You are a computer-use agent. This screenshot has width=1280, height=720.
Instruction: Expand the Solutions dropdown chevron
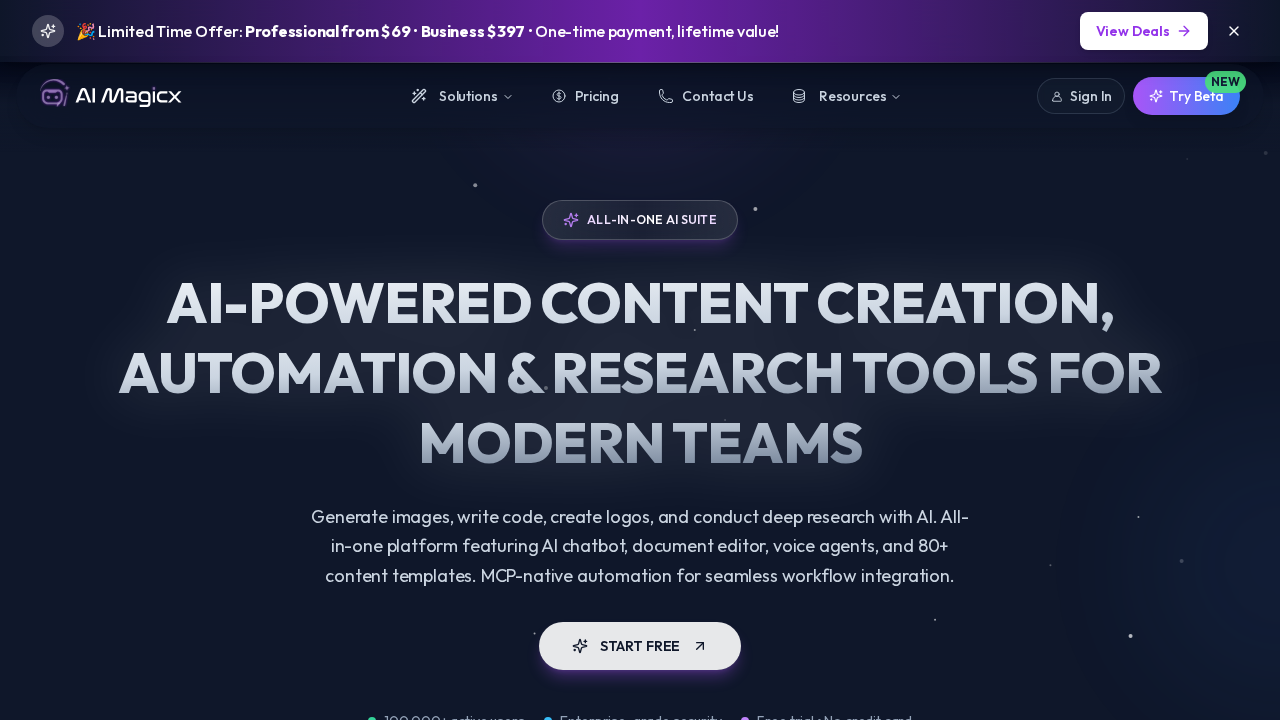click(508, 97)
